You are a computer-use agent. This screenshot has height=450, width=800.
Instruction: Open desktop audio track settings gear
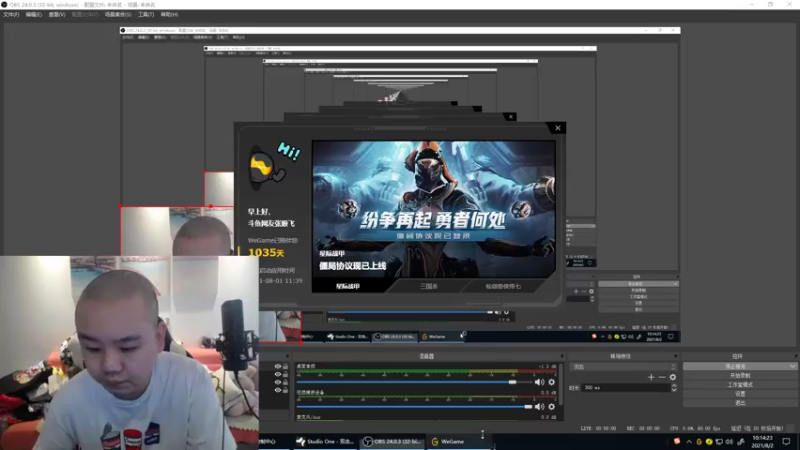552,382
